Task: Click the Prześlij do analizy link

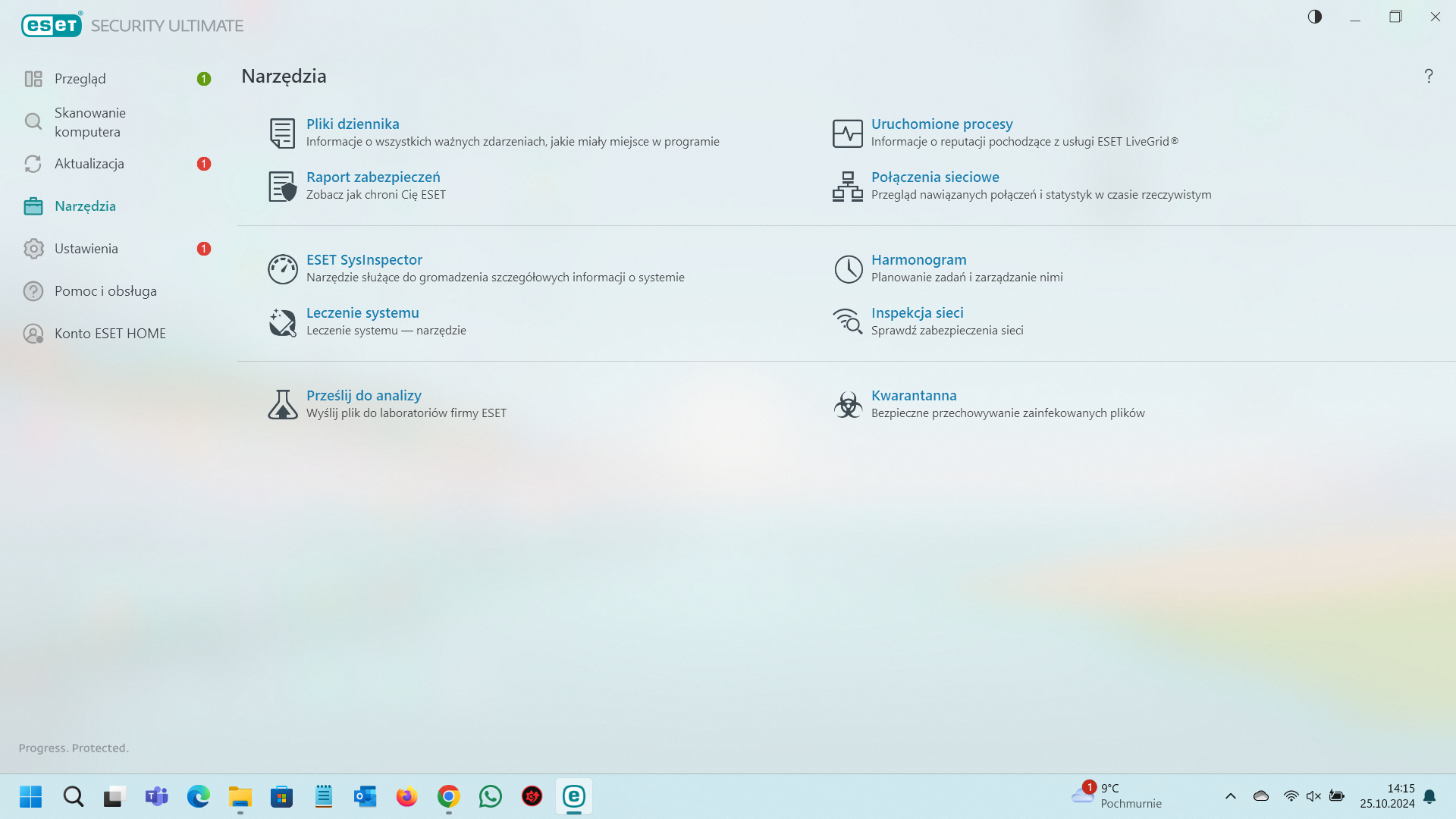Action: click(x=364, y=395)
